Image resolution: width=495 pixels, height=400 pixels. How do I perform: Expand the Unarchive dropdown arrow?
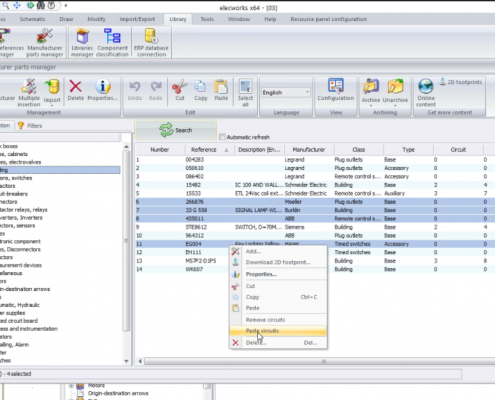(395, 106)
